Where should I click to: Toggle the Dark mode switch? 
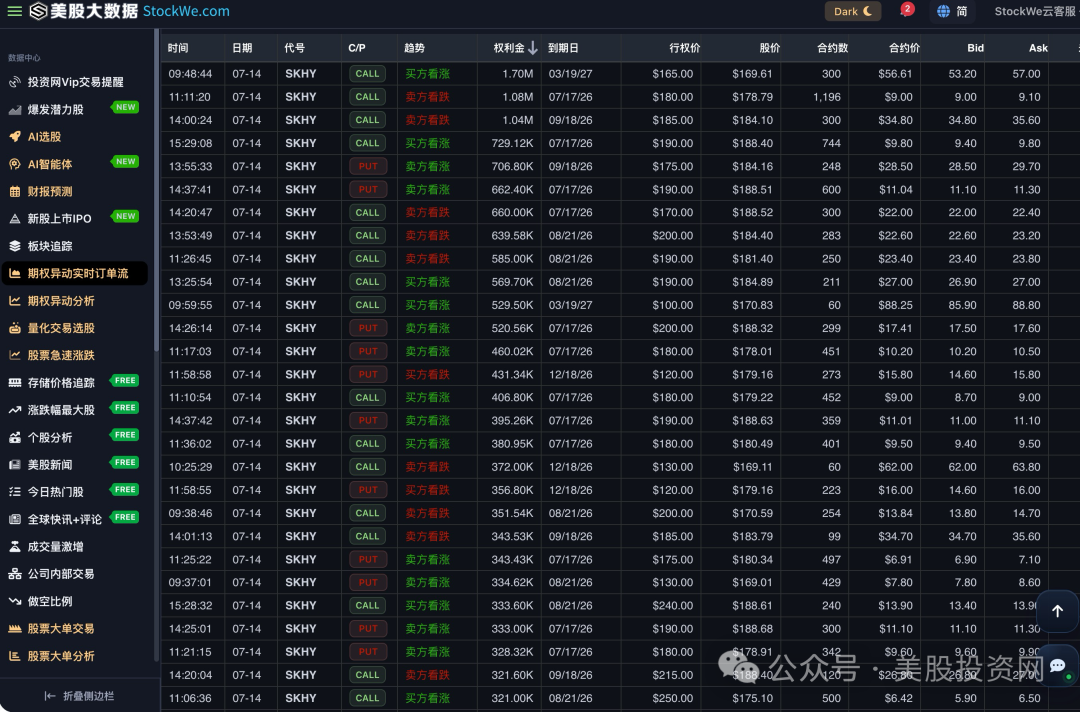pos(853,11)
